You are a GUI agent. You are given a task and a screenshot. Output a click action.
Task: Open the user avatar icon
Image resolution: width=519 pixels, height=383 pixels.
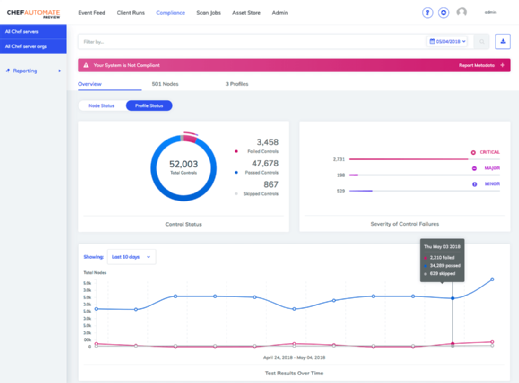(462, 12)
